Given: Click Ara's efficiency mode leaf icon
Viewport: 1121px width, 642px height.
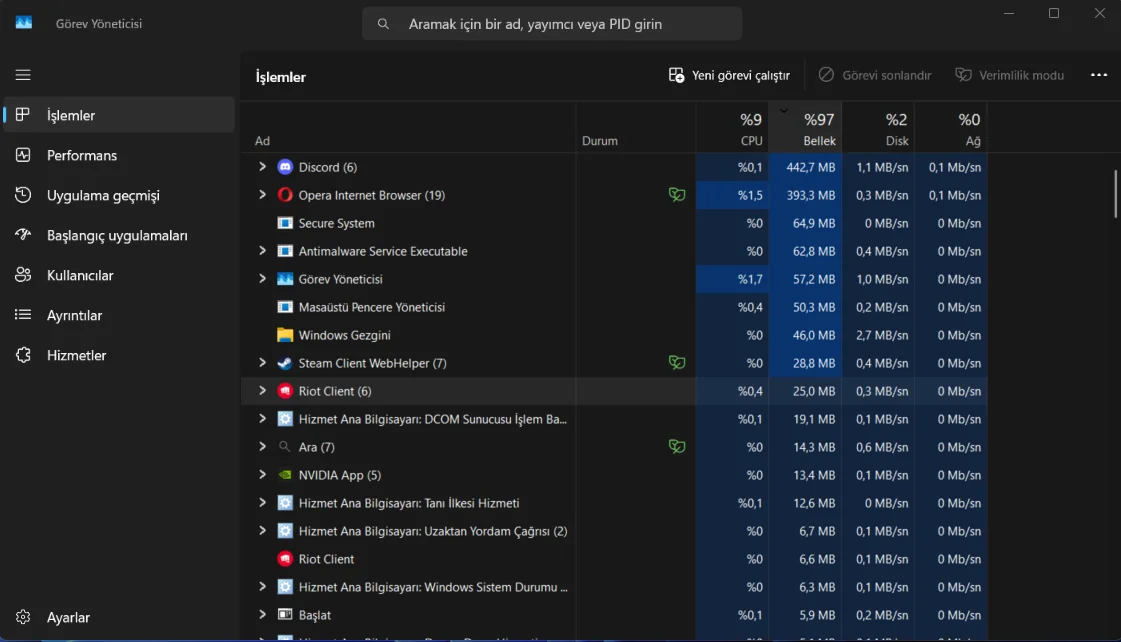Looking at the screenshot, I should tap(676, 446).
